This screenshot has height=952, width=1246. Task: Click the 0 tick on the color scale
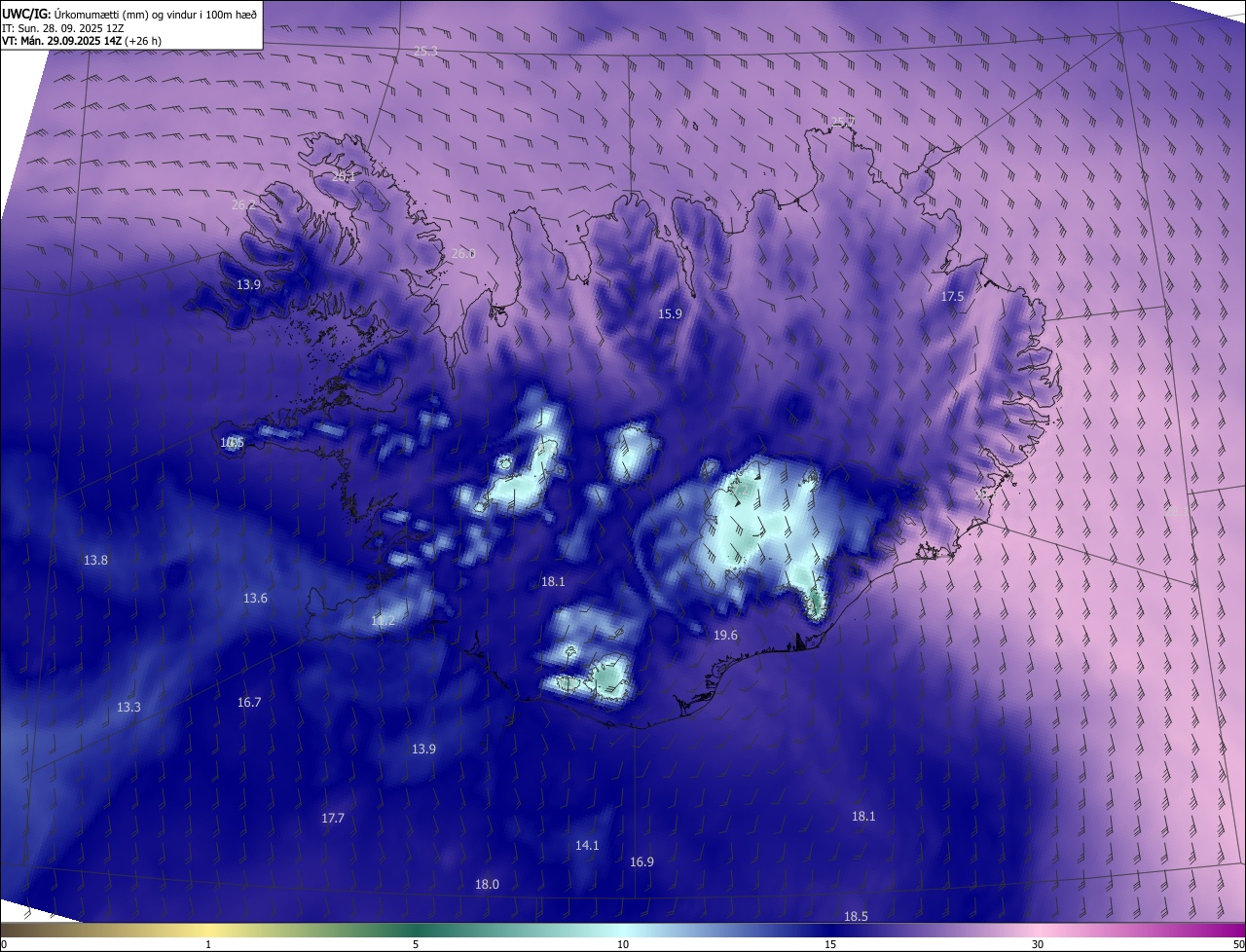pos(4,945)
